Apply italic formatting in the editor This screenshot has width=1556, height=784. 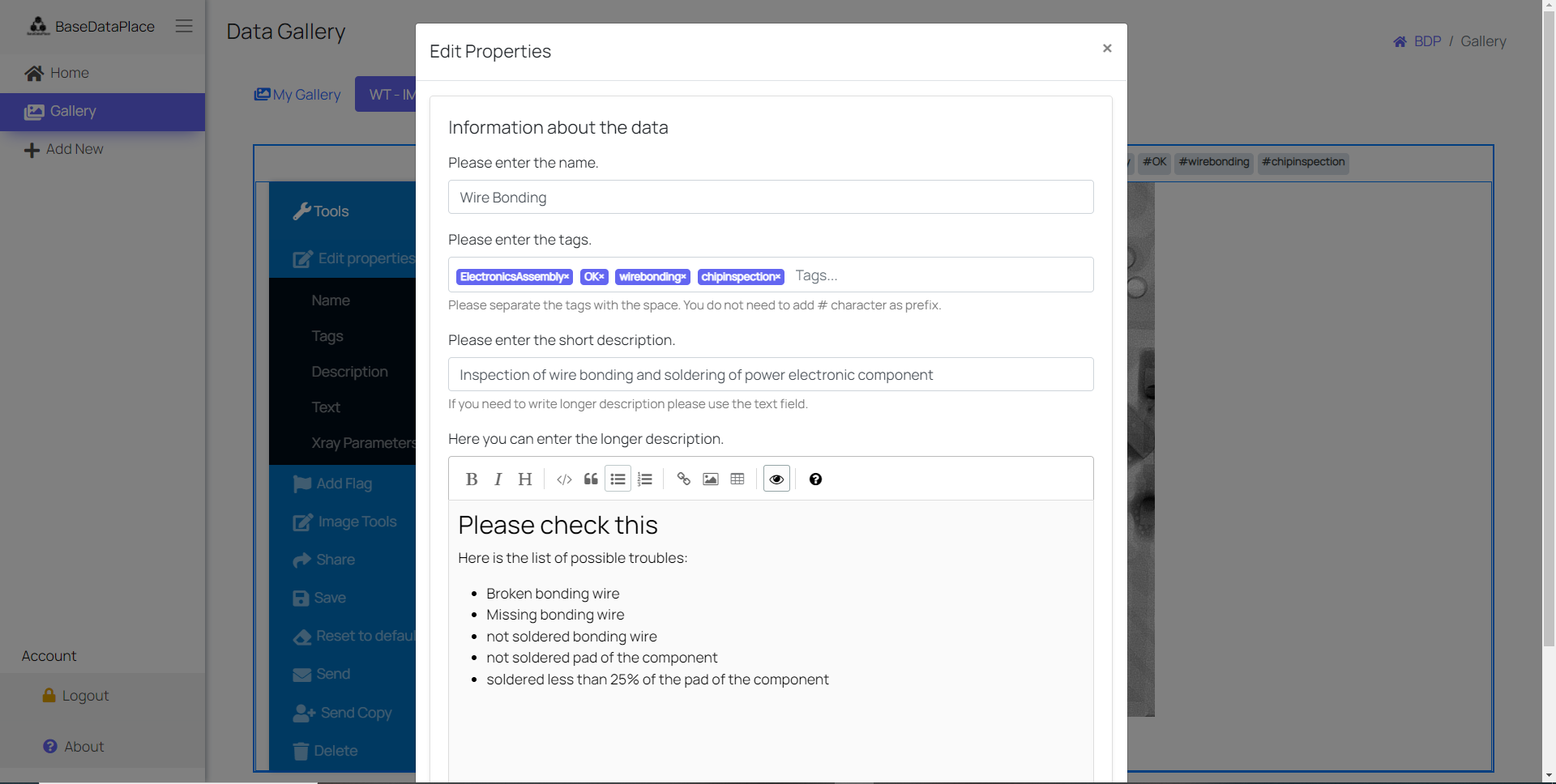(498, 479)
